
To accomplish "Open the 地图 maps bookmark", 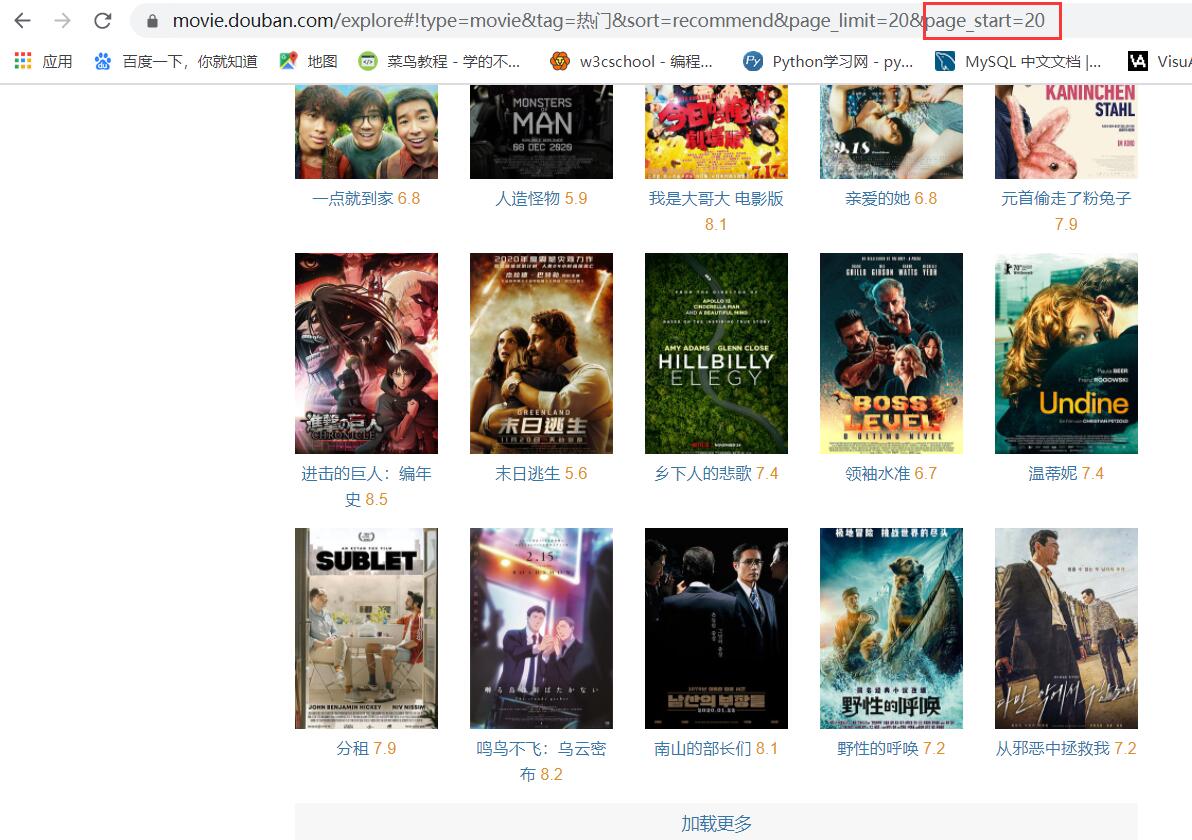I will [x=309, y=62].
